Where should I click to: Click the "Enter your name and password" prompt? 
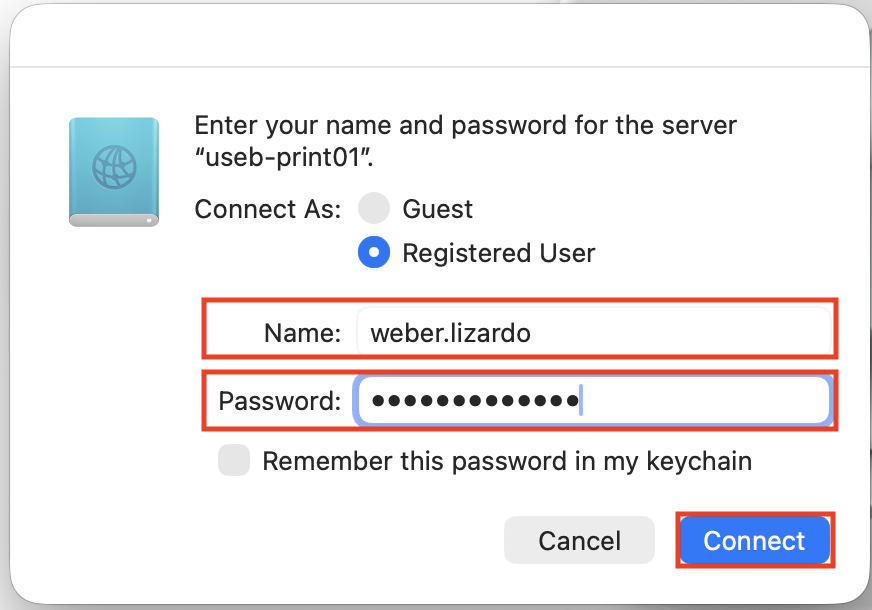(465, 126)
